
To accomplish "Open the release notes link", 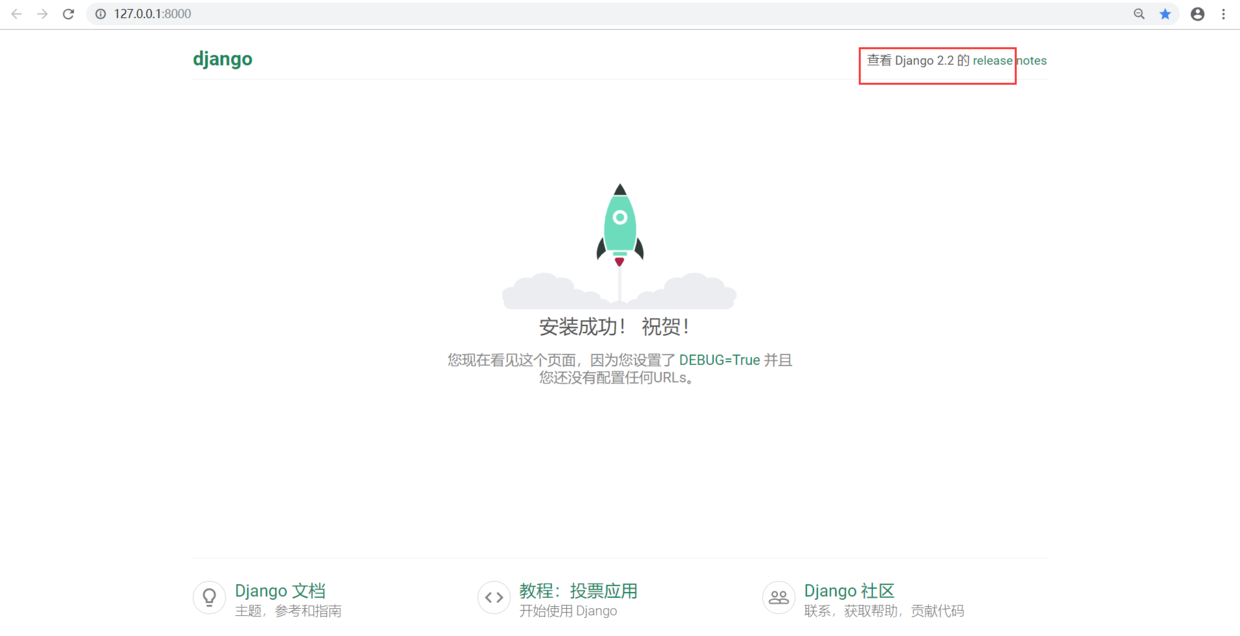I will click(1010, 60).
